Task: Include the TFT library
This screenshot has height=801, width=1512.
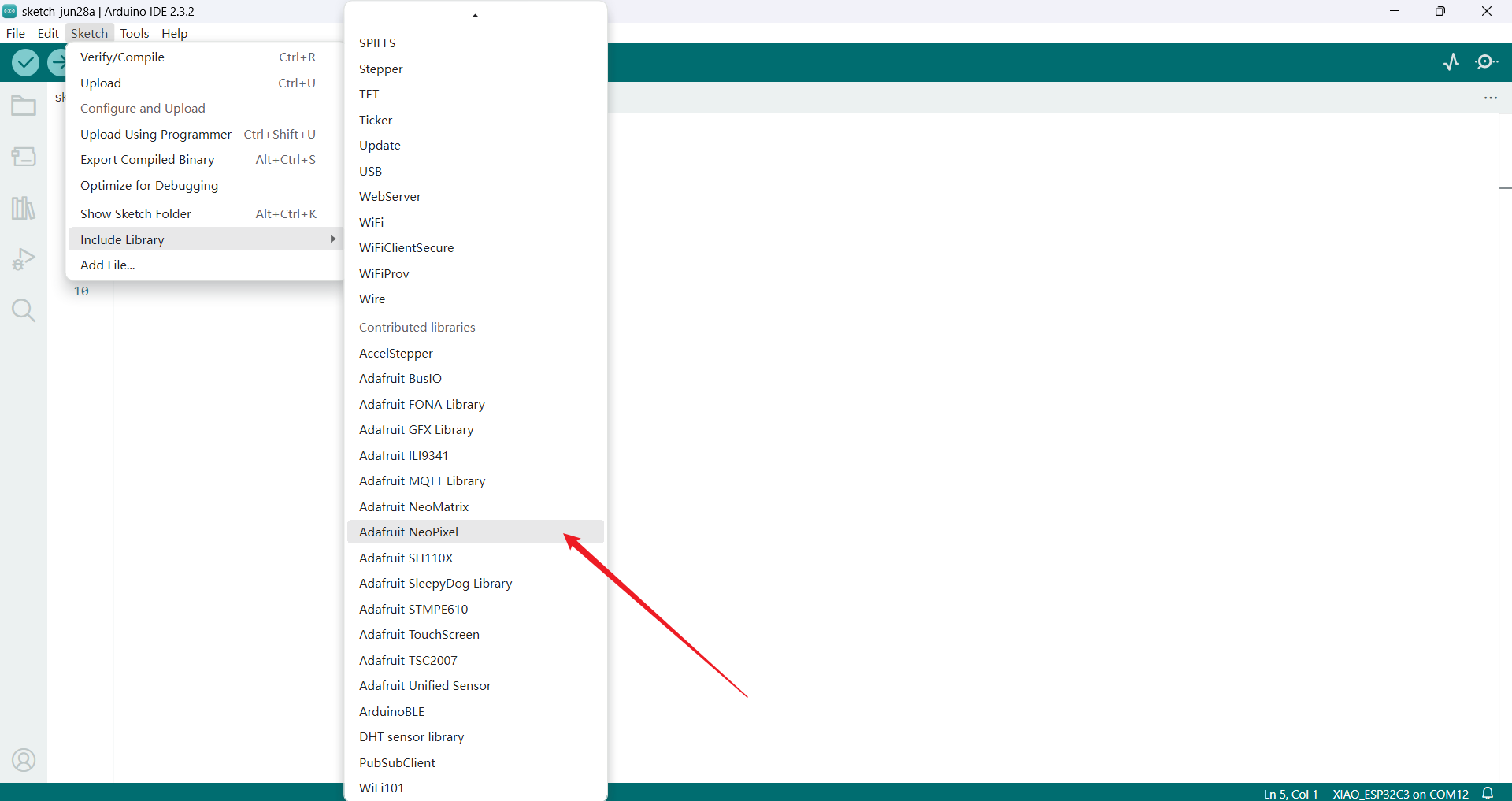Action: [x=476, y=95]
